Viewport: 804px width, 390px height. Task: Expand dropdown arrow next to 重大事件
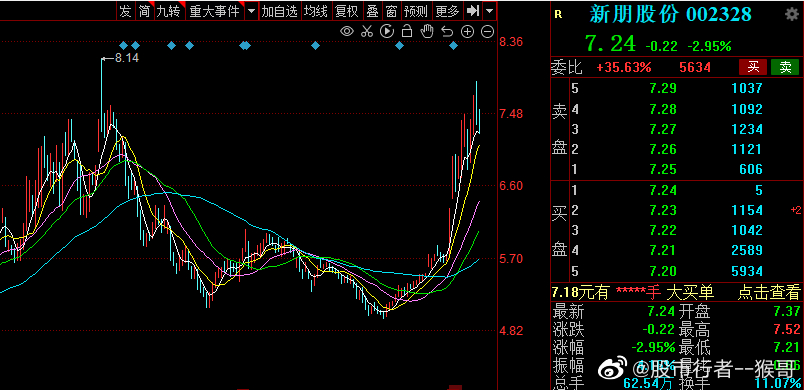pos(251,11)
